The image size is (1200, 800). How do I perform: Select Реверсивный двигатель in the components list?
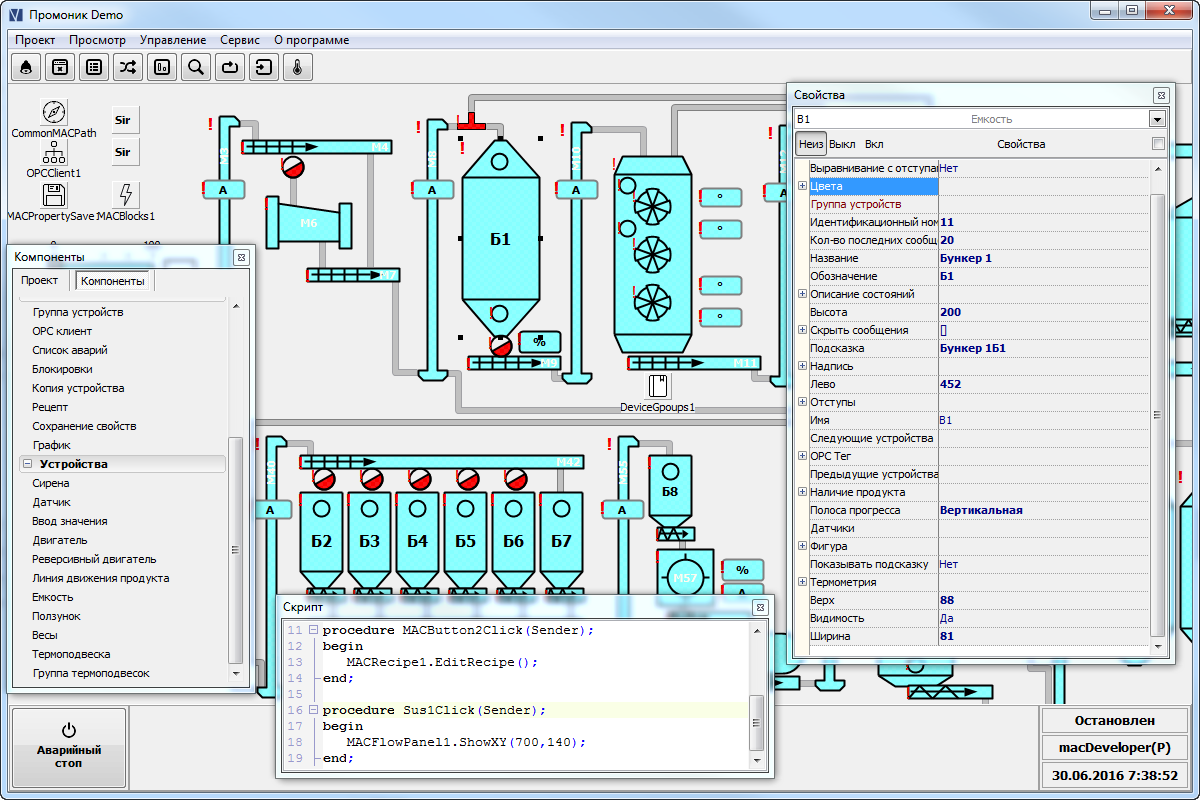pos(94,559)
